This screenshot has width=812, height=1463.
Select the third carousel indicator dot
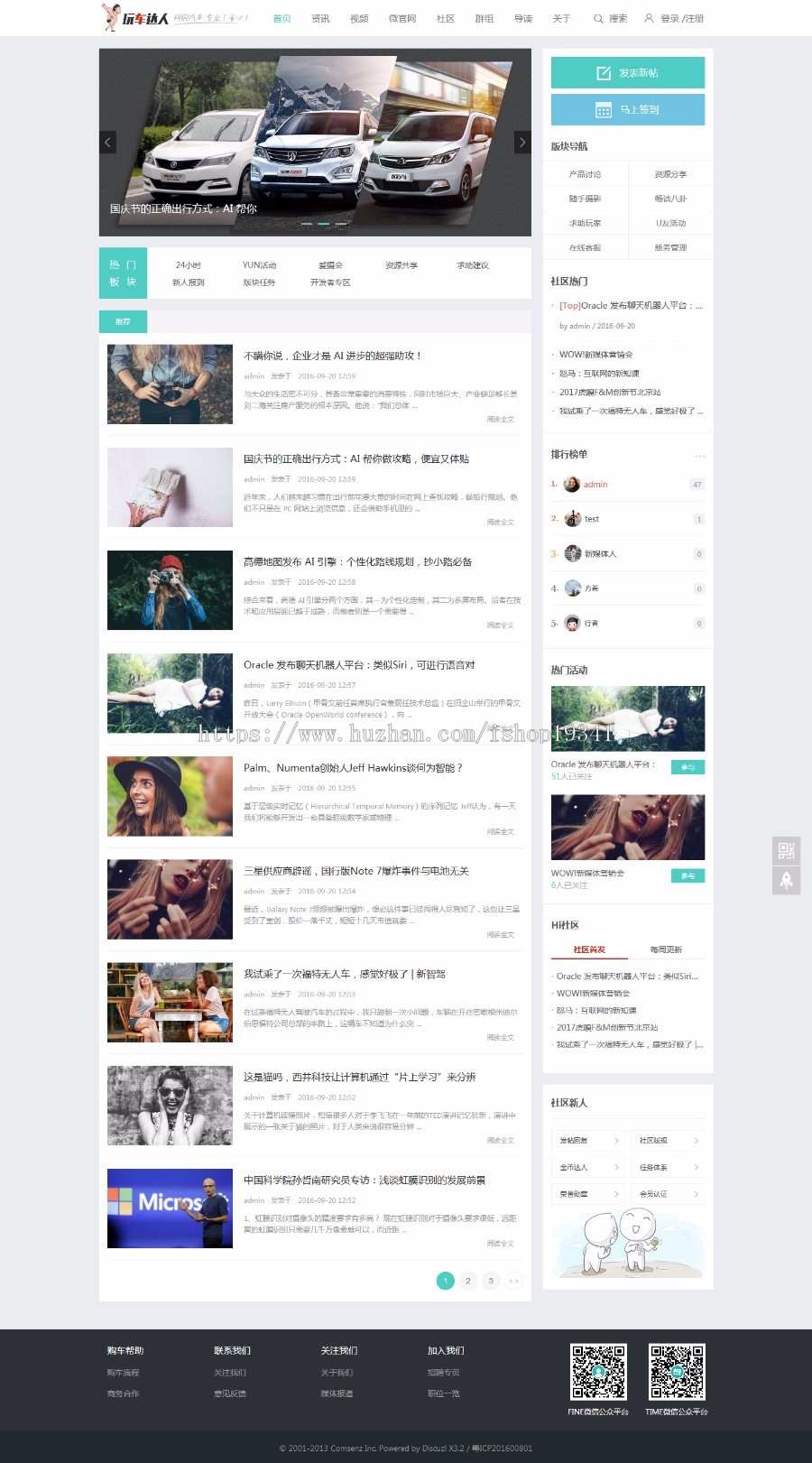click(x=340, y=223)
